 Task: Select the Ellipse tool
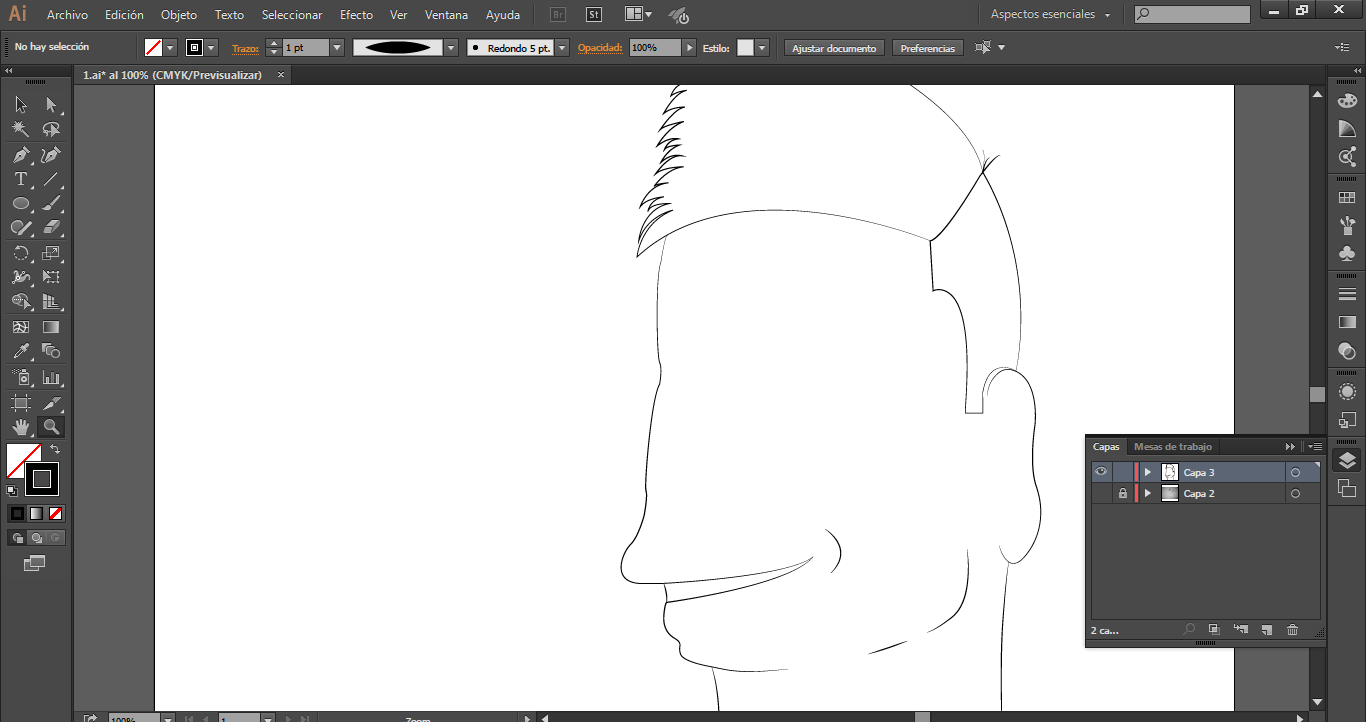tap(20, 204)
